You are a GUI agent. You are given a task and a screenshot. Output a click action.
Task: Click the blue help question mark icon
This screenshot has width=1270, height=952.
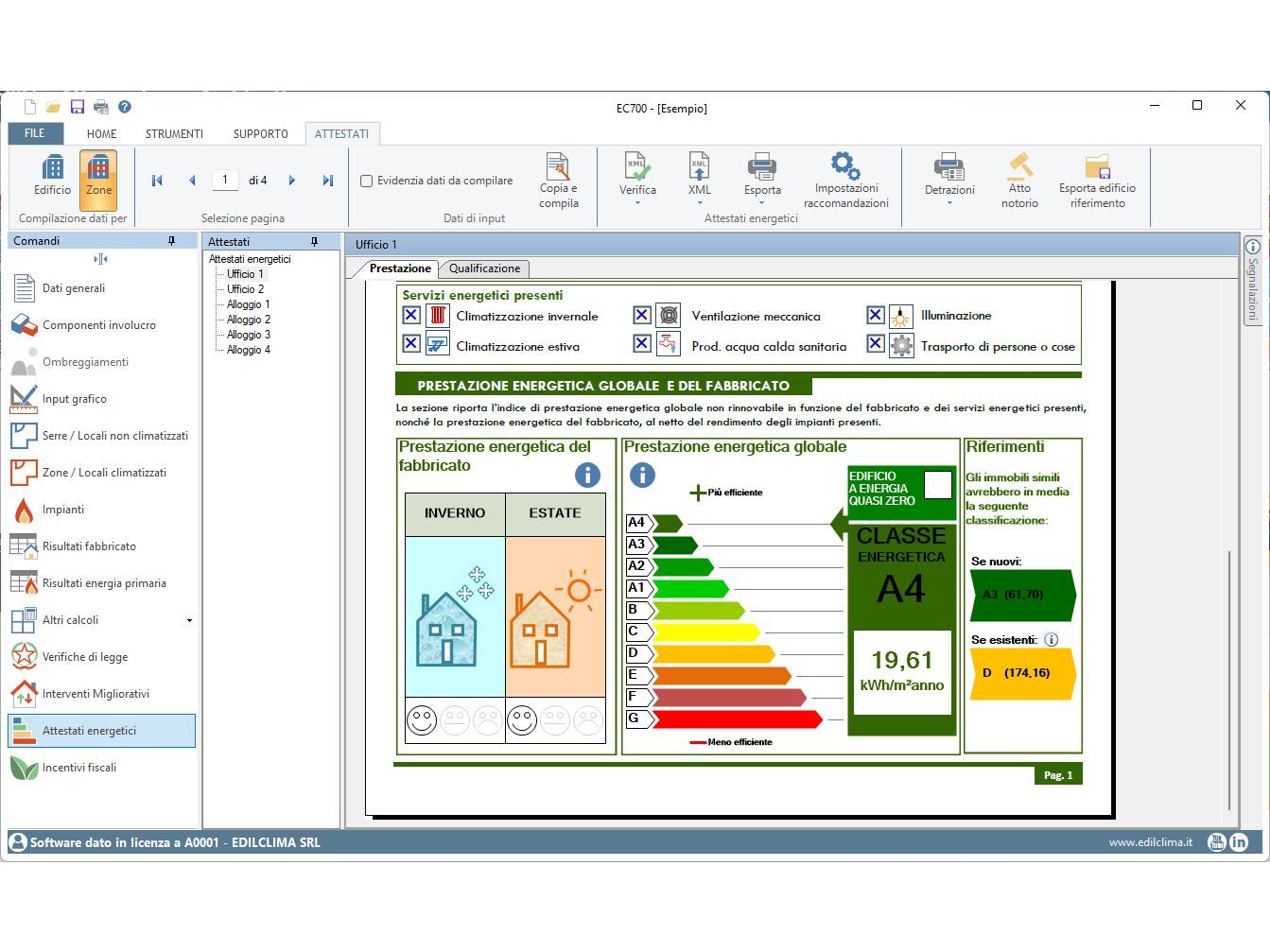coord(125,107)
